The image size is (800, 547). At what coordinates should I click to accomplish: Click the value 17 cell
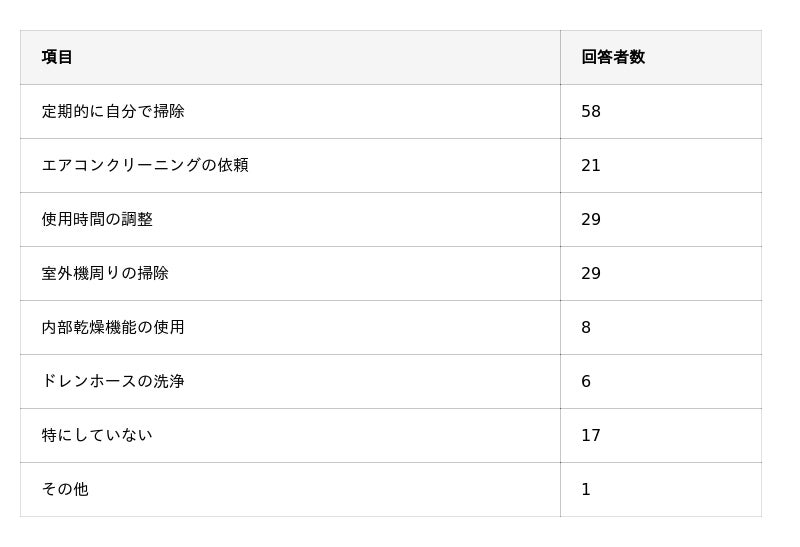coord(591,436)
